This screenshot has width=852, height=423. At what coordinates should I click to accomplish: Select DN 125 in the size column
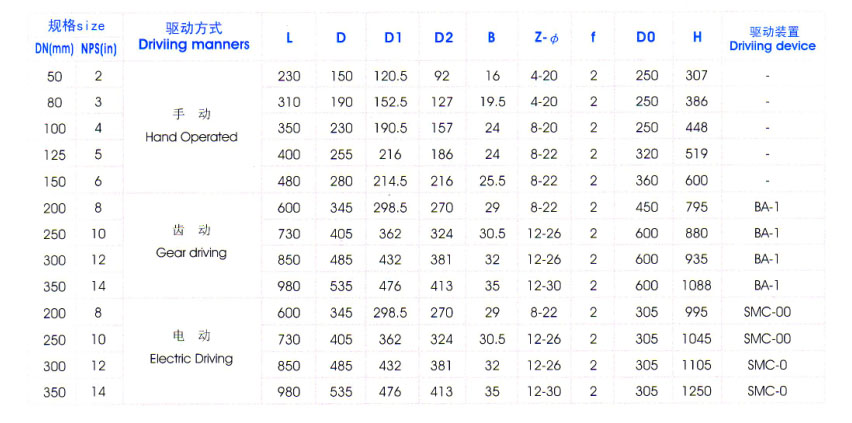pyautogui.click(x=54, y=155)
